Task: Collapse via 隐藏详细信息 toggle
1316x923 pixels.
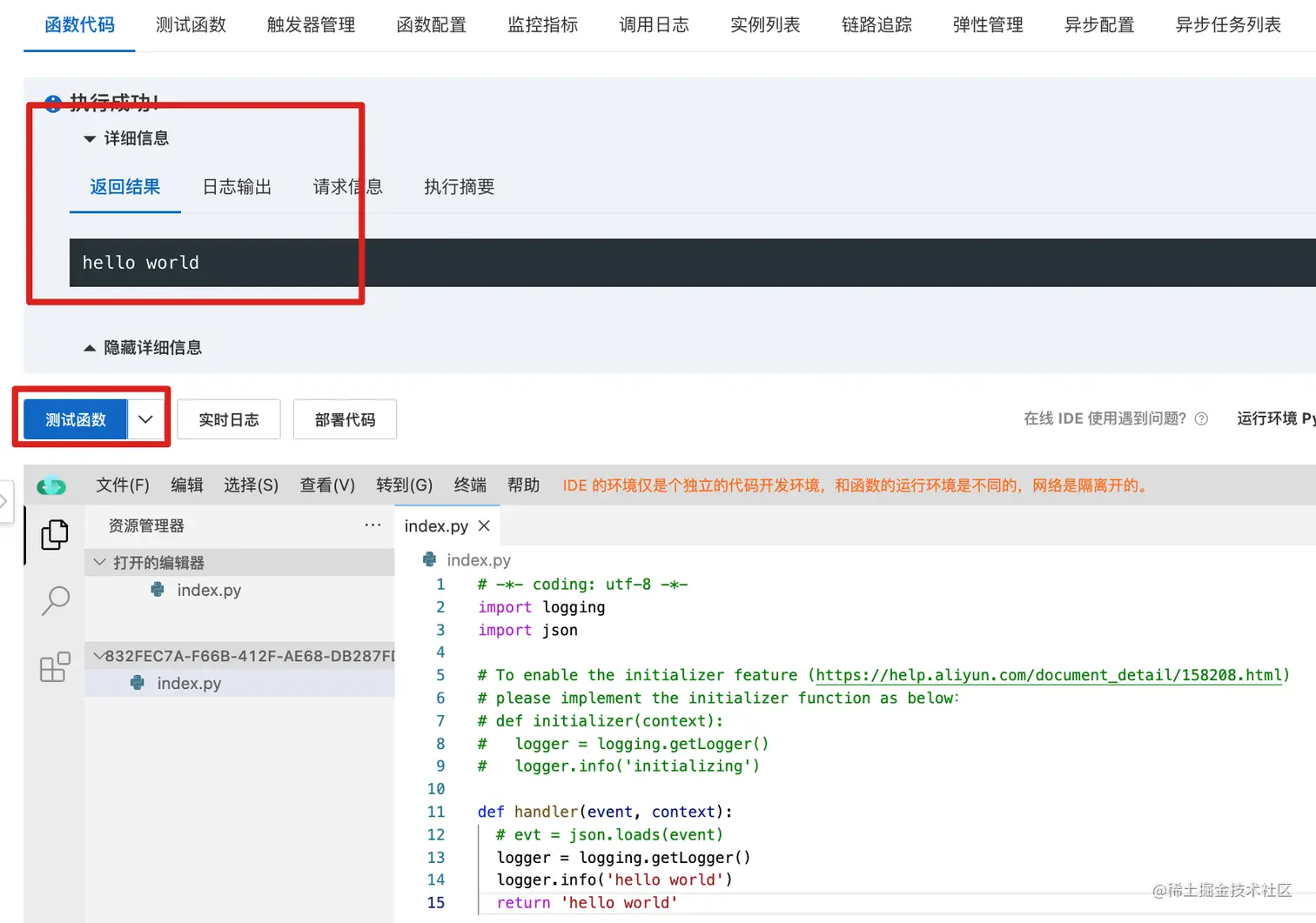Action: pyautogui.click(x=143, y=347)
